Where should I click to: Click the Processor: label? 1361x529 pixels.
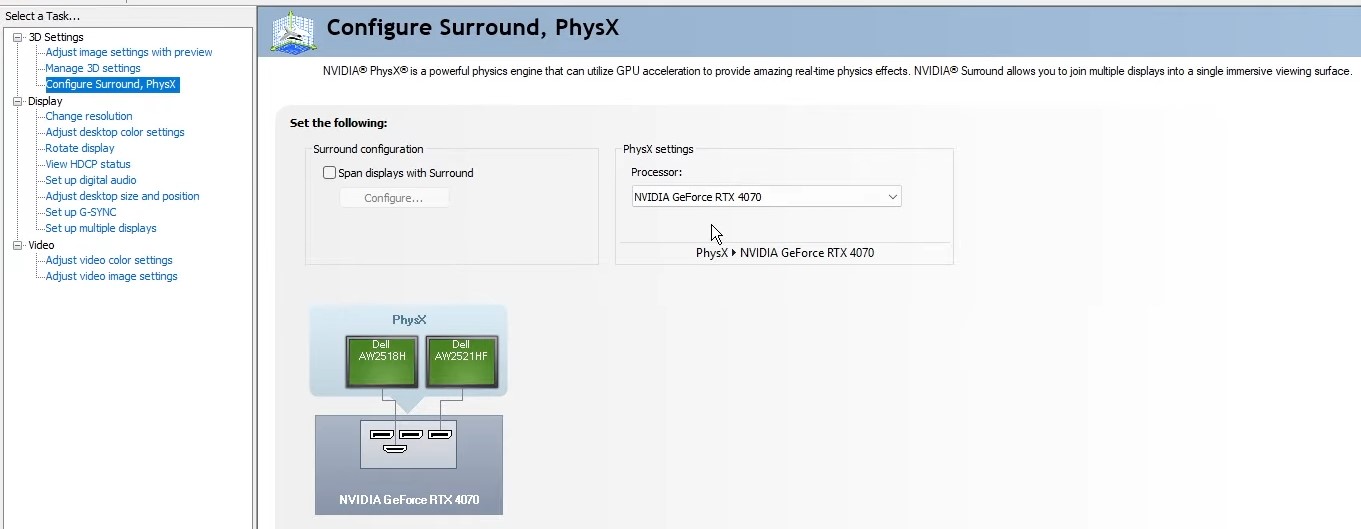pyautogui.click(x=656, y=173)
